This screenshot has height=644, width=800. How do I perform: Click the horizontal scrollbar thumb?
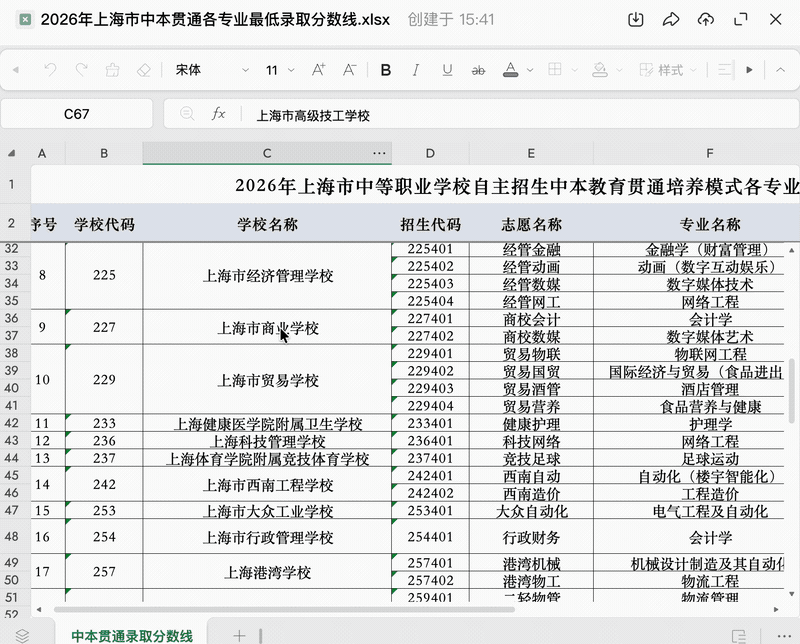pos(284,609)
